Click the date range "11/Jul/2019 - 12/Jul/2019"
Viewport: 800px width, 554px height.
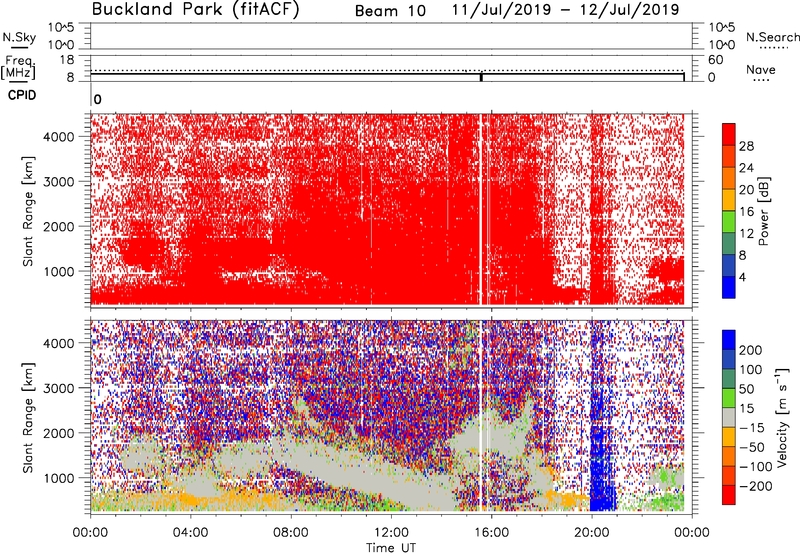[565, 10]
